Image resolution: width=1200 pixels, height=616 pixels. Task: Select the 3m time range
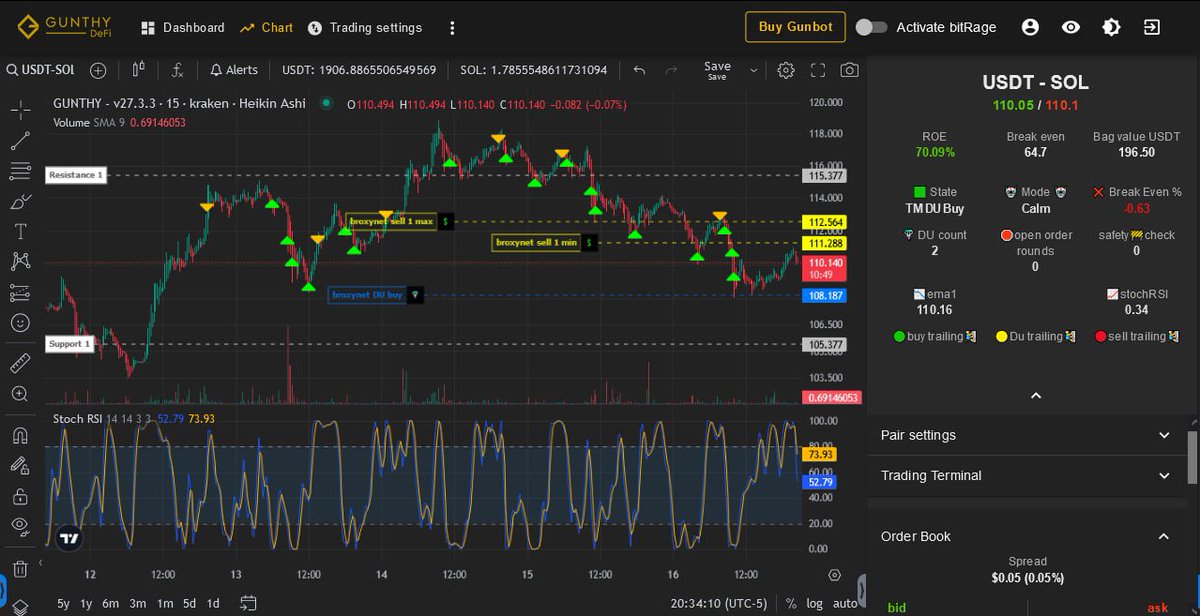(137, 603)
